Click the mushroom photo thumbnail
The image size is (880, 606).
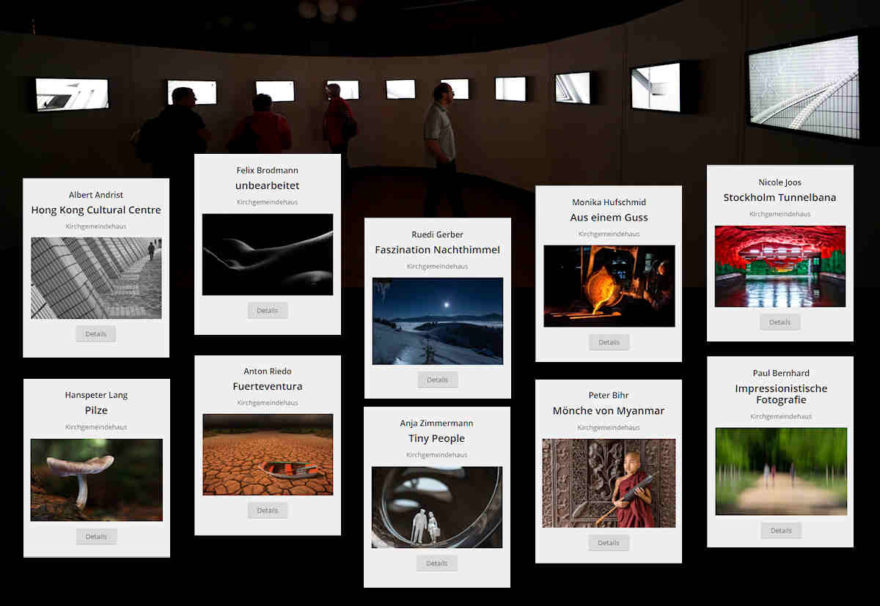(96, 479)
